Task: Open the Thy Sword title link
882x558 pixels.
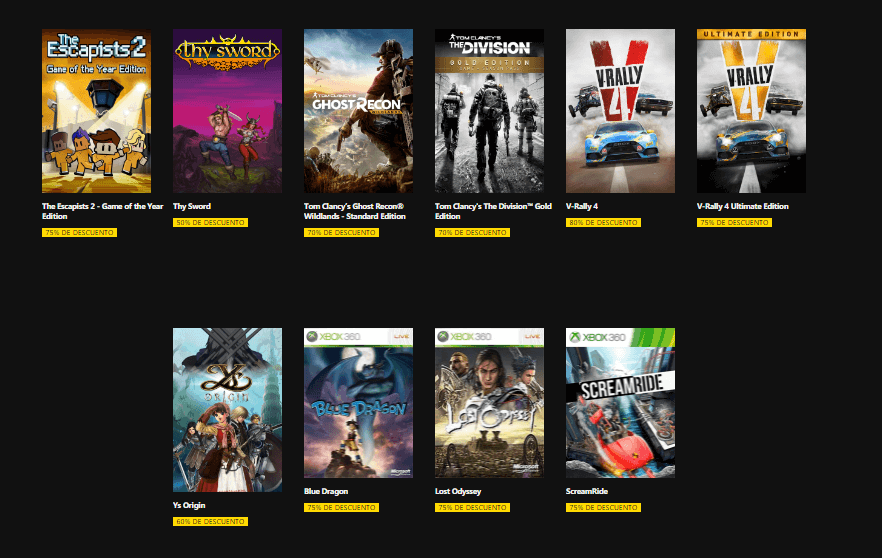Action: pos(192,206)
